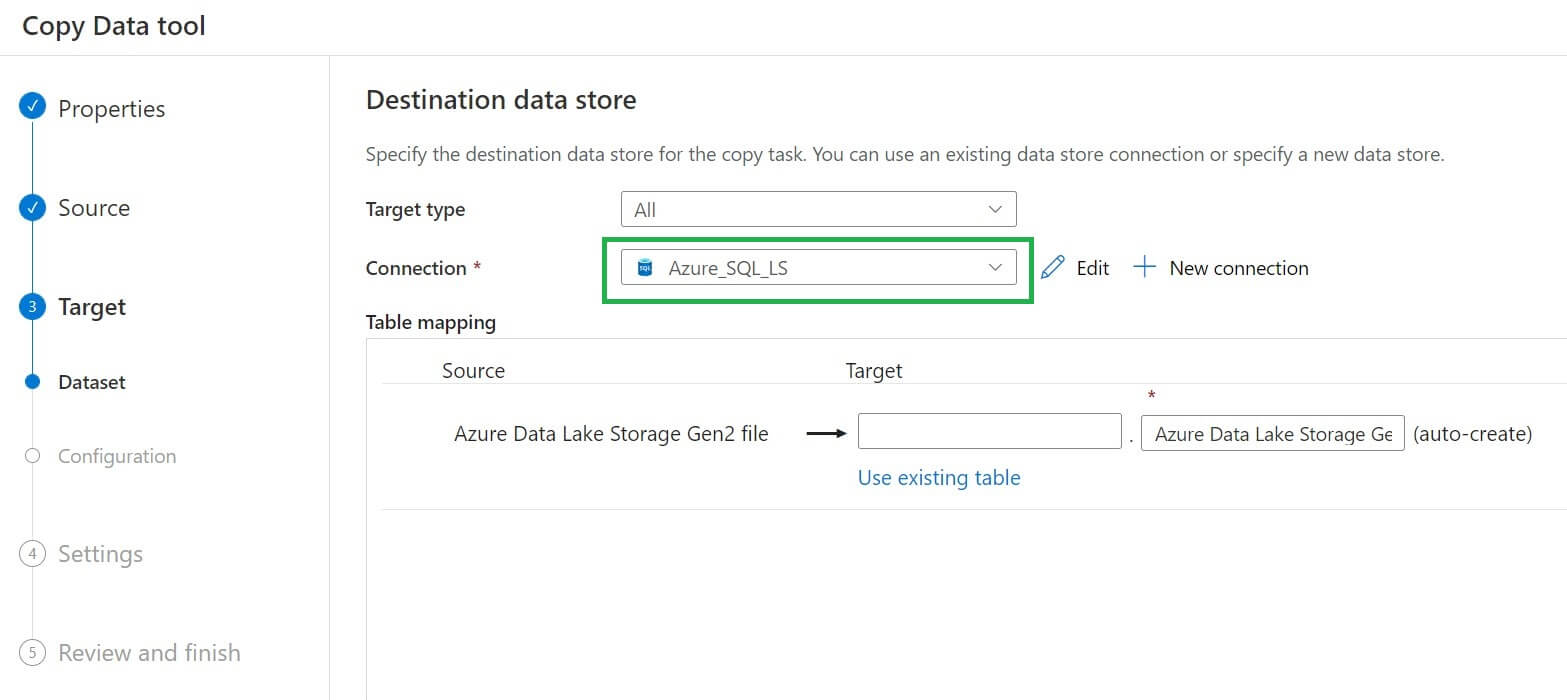Image resolution: width=1567 pixels, height=700 pixels.
Task: Click the Target step number 3 icon
Action: [33, 307]
